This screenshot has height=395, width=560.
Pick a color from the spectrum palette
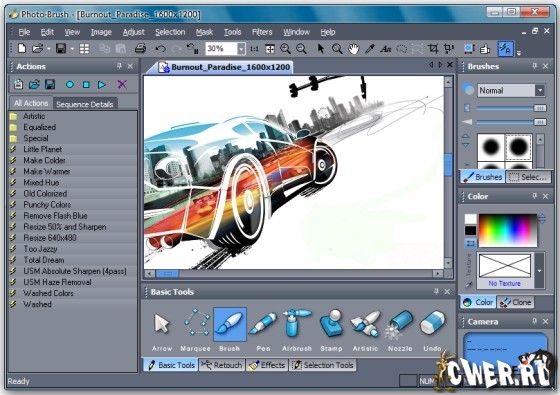pyautogui.click(x=508, y=231)
